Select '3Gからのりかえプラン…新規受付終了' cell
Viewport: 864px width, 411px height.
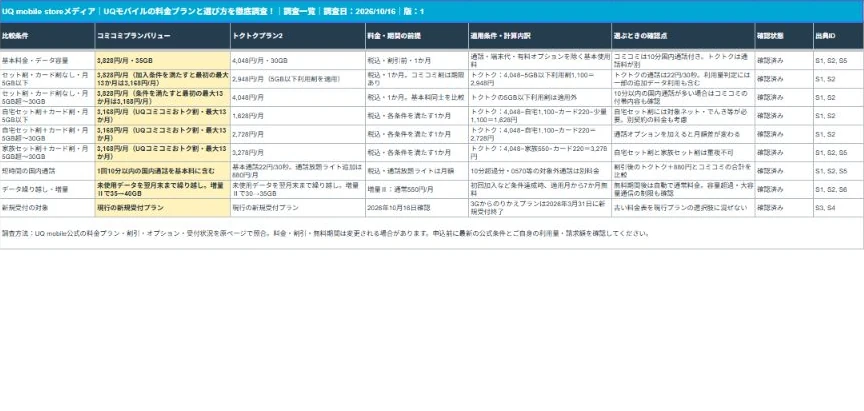540,208
